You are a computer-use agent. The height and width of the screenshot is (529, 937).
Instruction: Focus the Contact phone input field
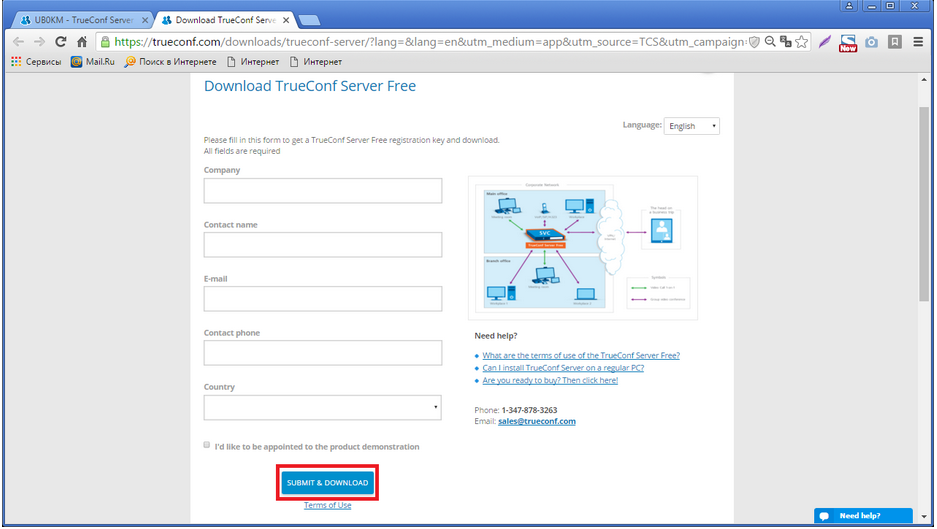click(323, 353)
